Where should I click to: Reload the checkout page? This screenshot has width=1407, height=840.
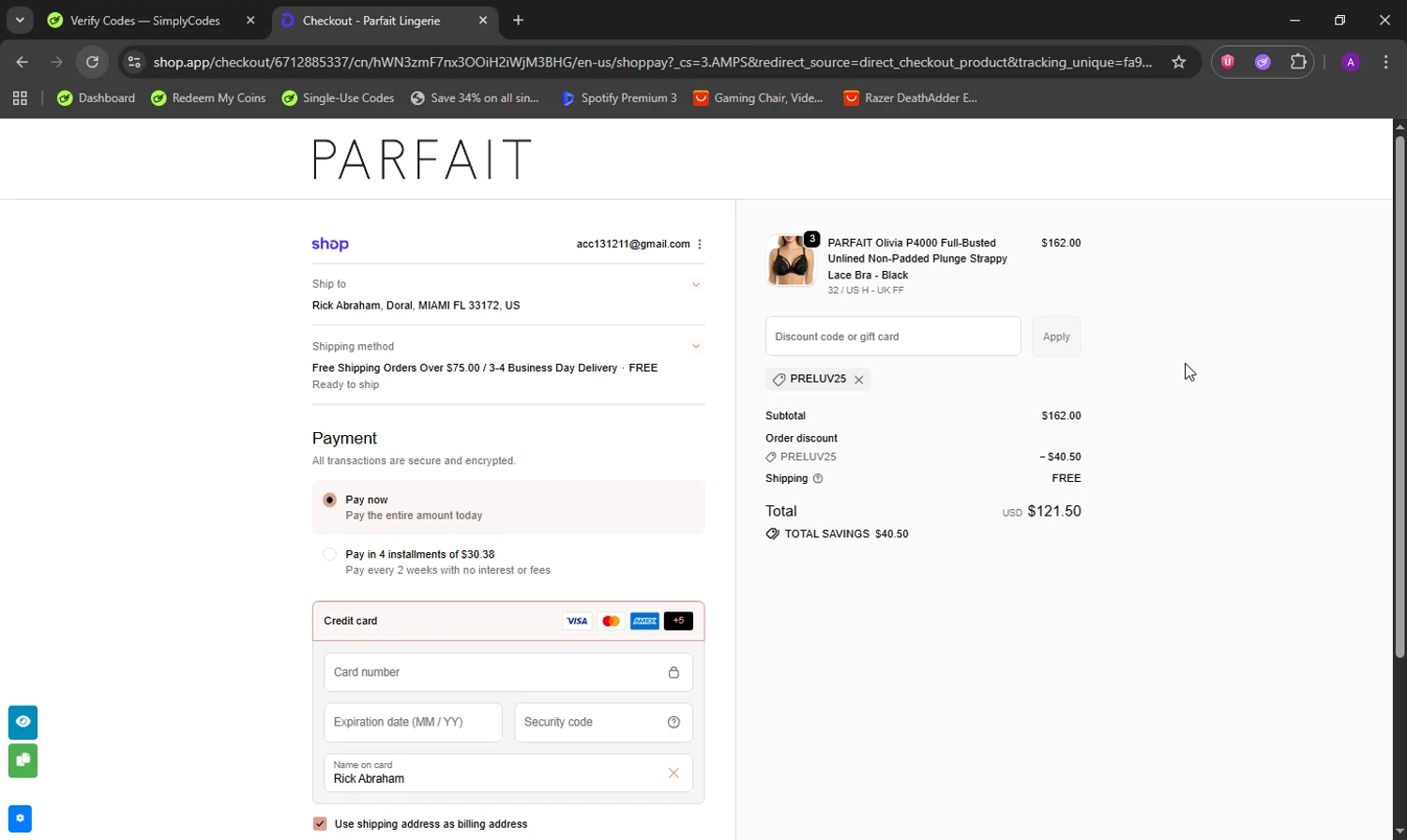[x=92, y=62]
